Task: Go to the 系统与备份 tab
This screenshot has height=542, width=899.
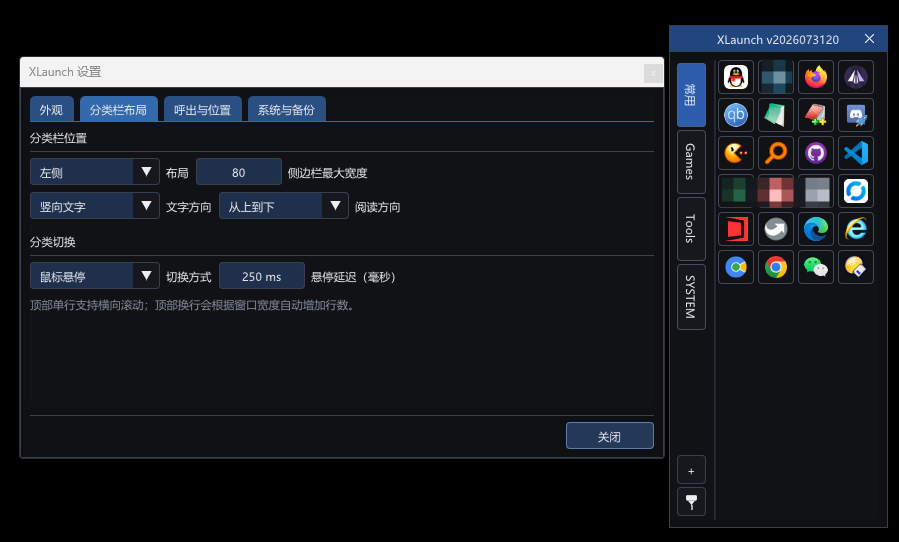Action: tap(286, 110)
